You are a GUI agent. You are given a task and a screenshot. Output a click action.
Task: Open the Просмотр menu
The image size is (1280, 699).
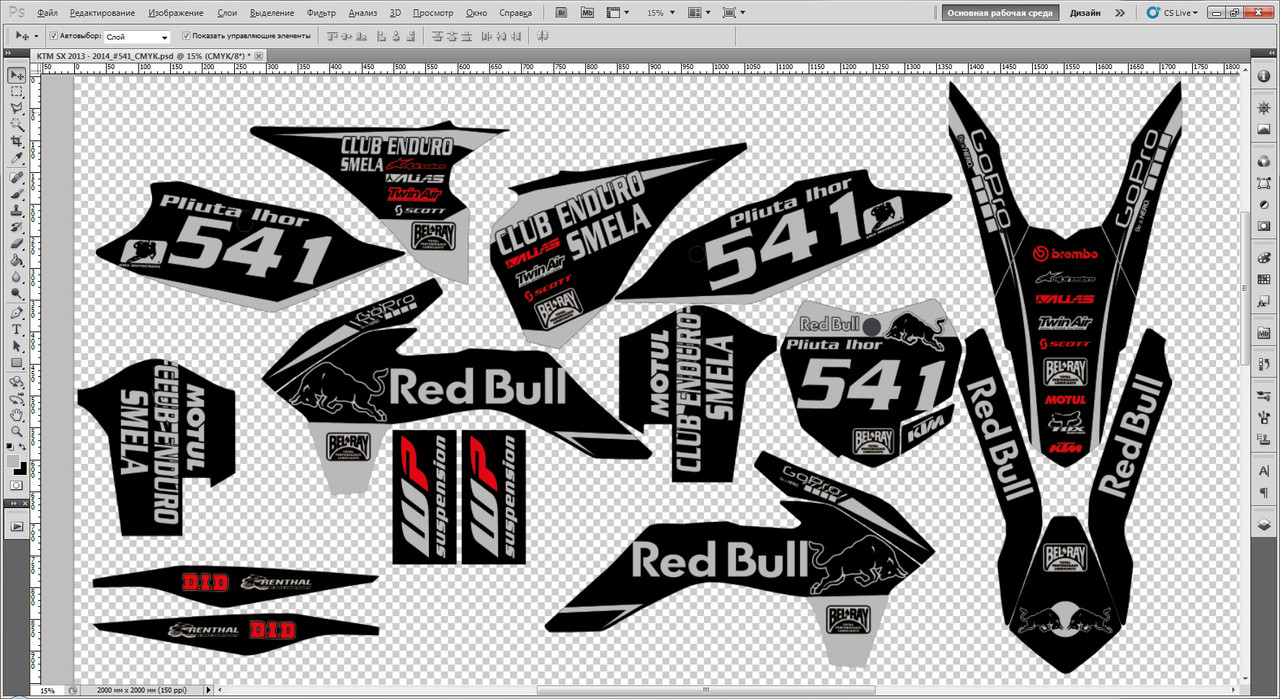coord(433,13)
